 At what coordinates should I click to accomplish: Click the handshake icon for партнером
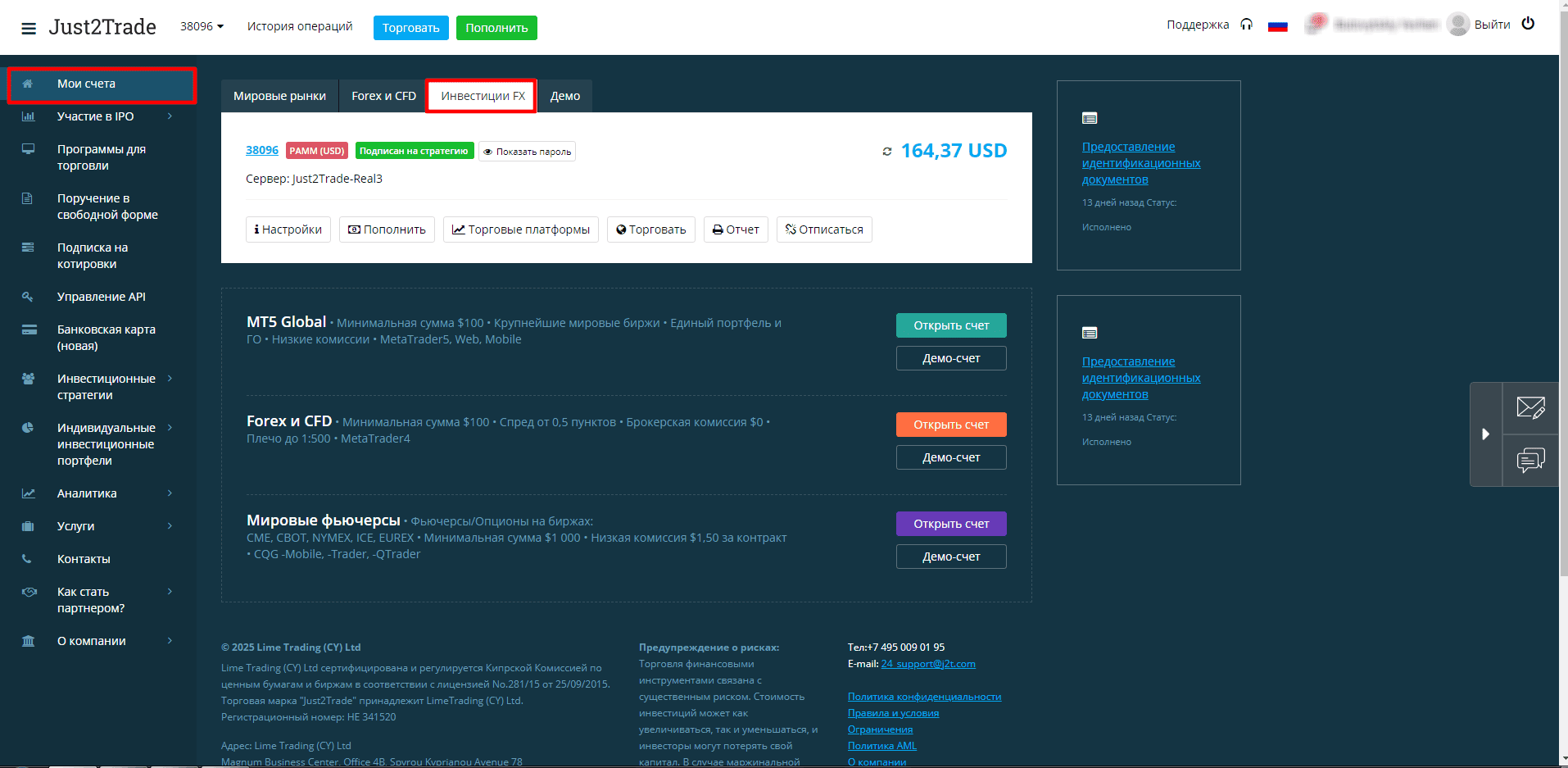(x=29, y=592)
